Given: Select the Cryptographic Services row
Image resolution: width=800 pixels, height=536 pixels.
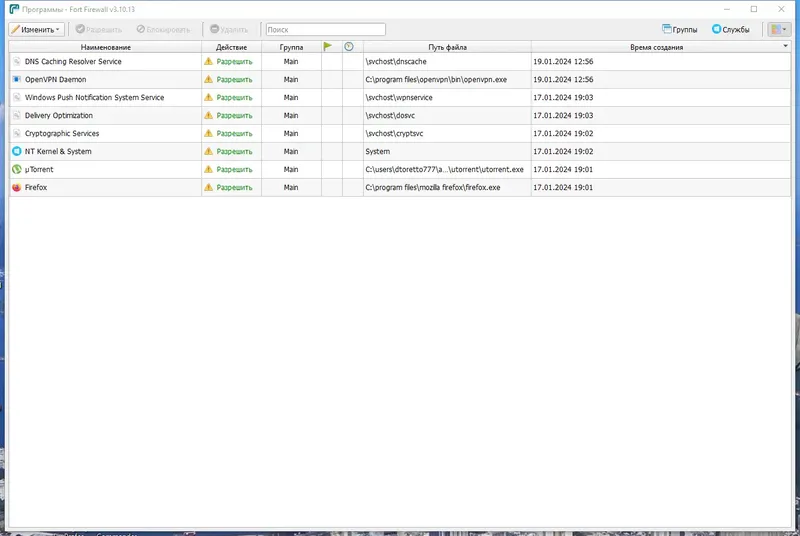Looking at the screenshot, I should coord(400,133).
